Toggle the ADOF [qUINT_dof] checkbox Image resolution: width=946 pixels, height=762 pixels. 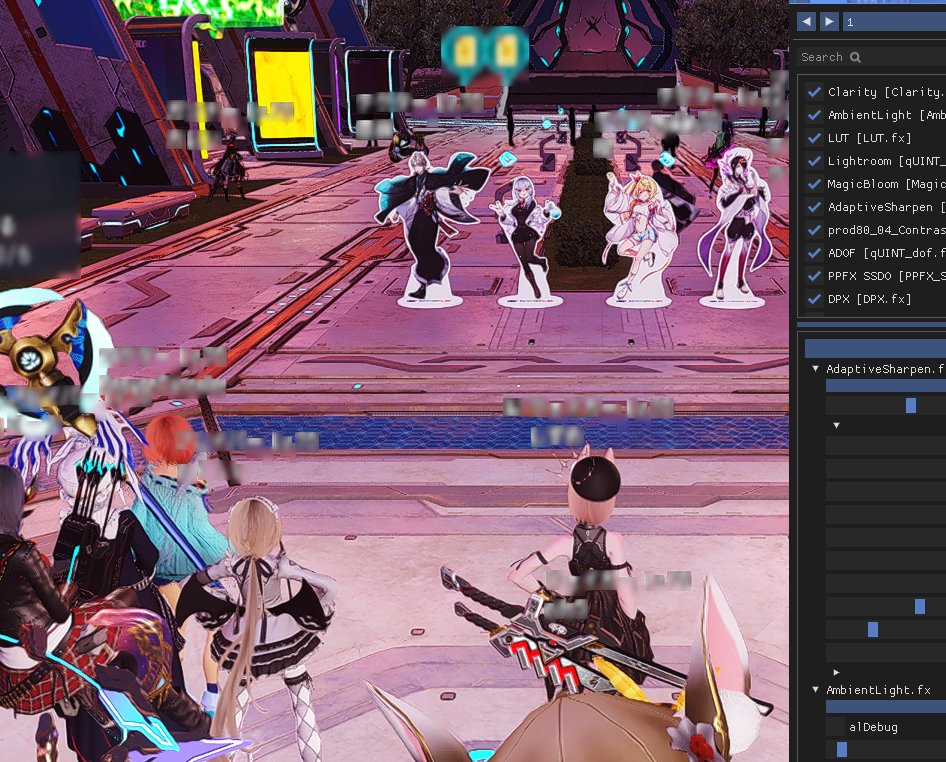point(814,253)
